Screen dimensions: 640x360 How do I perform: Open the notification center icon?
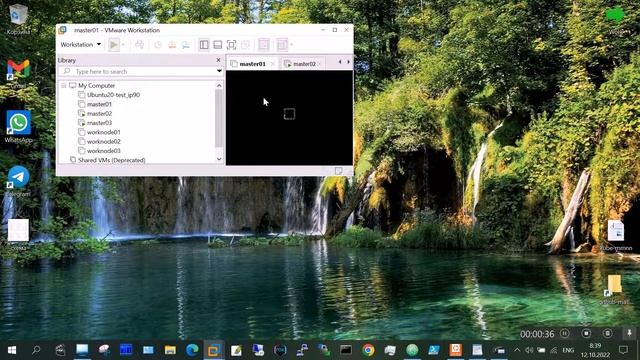[623, 350]
